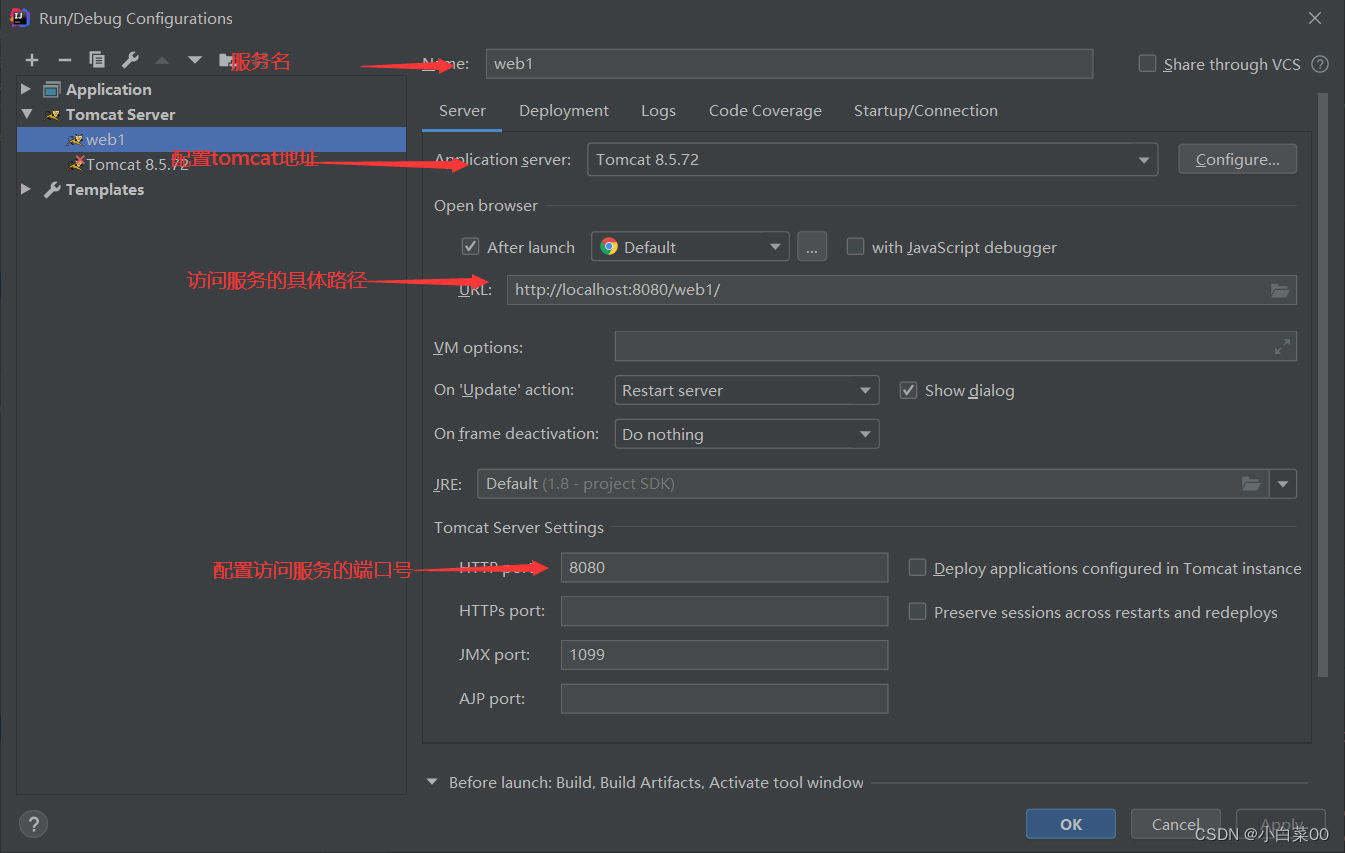Open edit defaults wrench icon
1345x853 pixels.
(x=129, y=61)
